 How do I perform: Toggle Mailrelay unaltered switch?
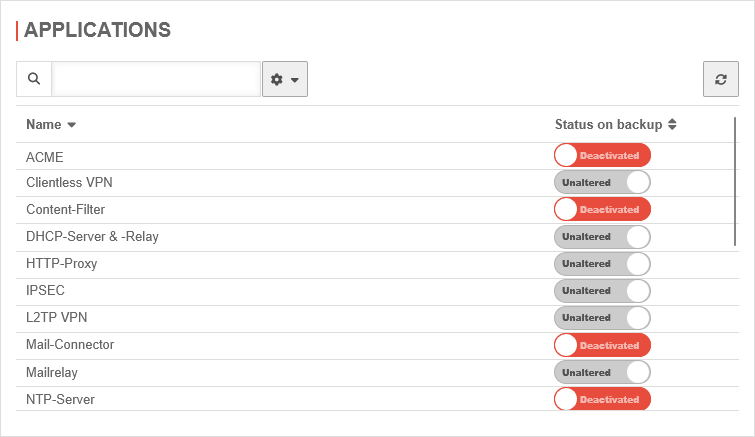(602, 372)
